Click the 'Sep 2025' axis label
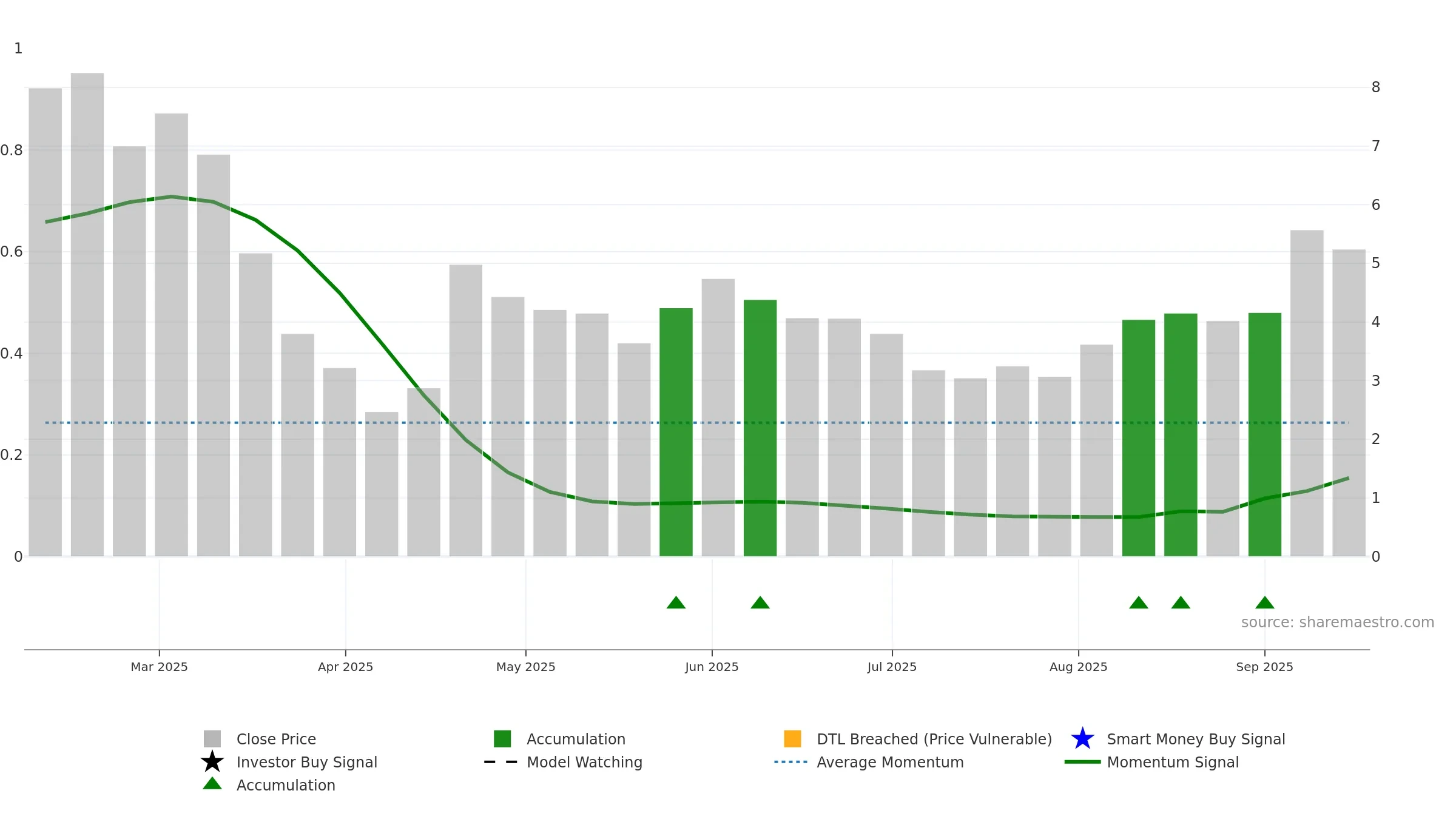1456x819 pixels. 1265,667
